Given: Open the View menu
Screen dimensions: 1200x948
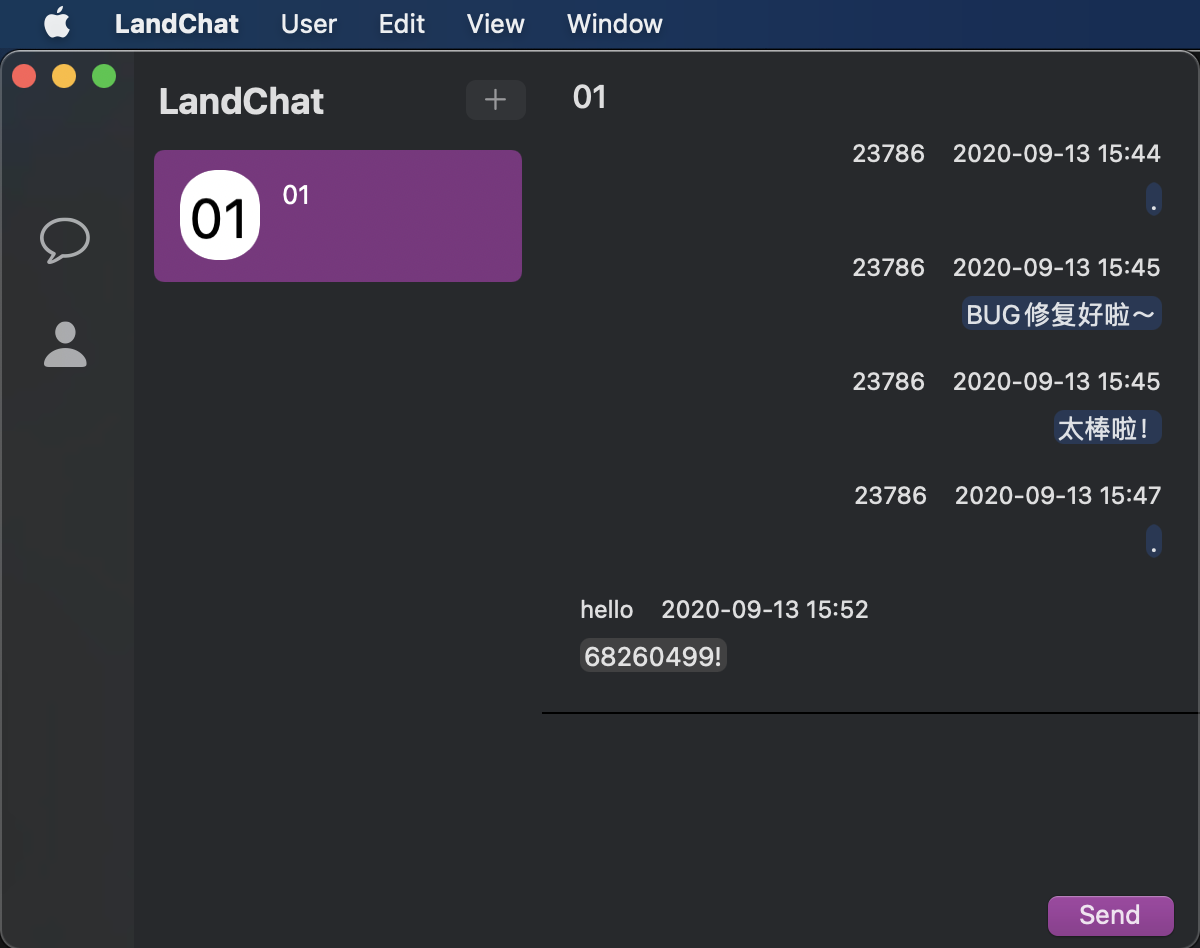Looking at the screenshot, I should click(x=496, y=24).
